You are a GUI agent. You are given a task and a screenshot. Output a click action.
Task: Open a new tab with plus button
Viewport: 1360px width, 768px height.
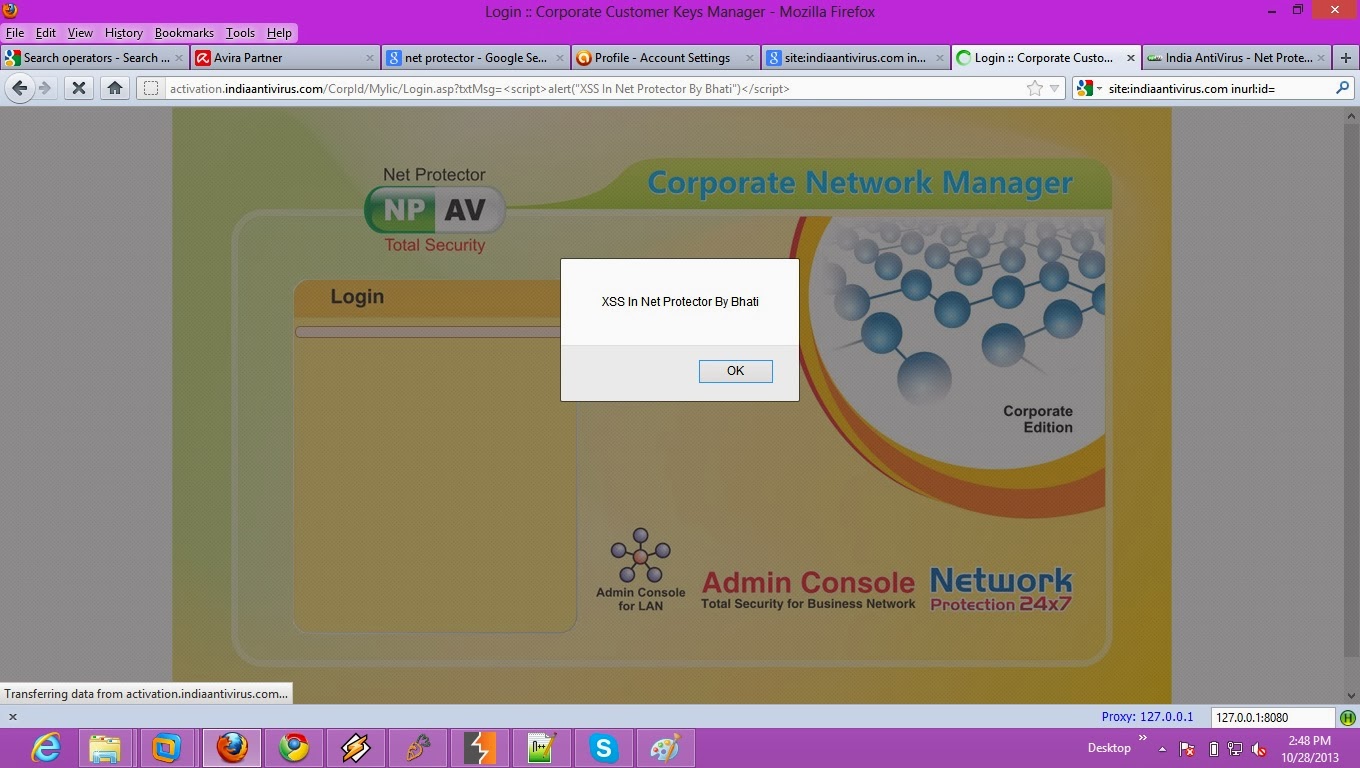1345,58
